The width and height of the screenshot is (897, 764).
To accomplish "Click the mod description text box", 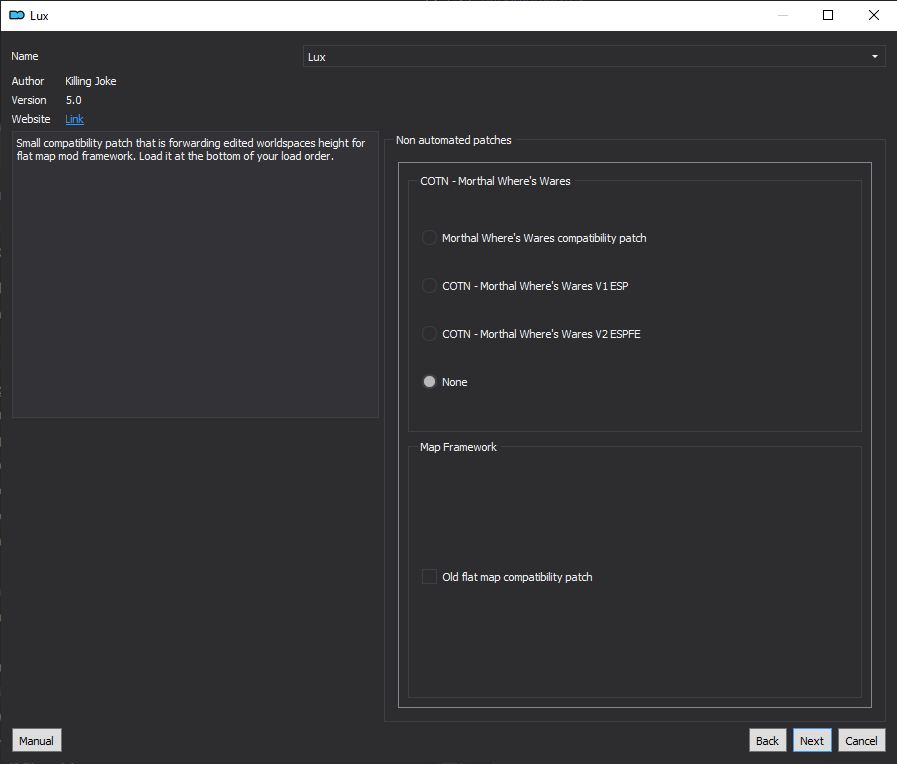I will 195,274.
